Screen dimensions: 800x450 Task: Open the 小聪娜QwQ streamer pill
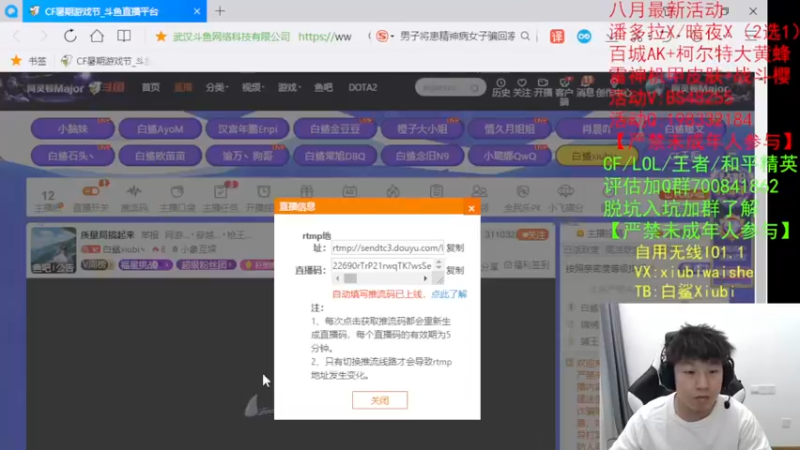point(510,156)
